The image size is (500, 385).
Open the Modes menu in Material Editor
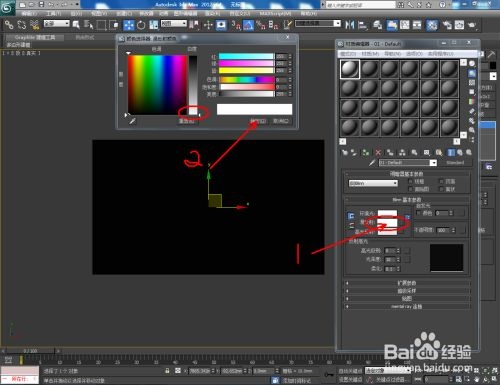click(x=348, y=54)
